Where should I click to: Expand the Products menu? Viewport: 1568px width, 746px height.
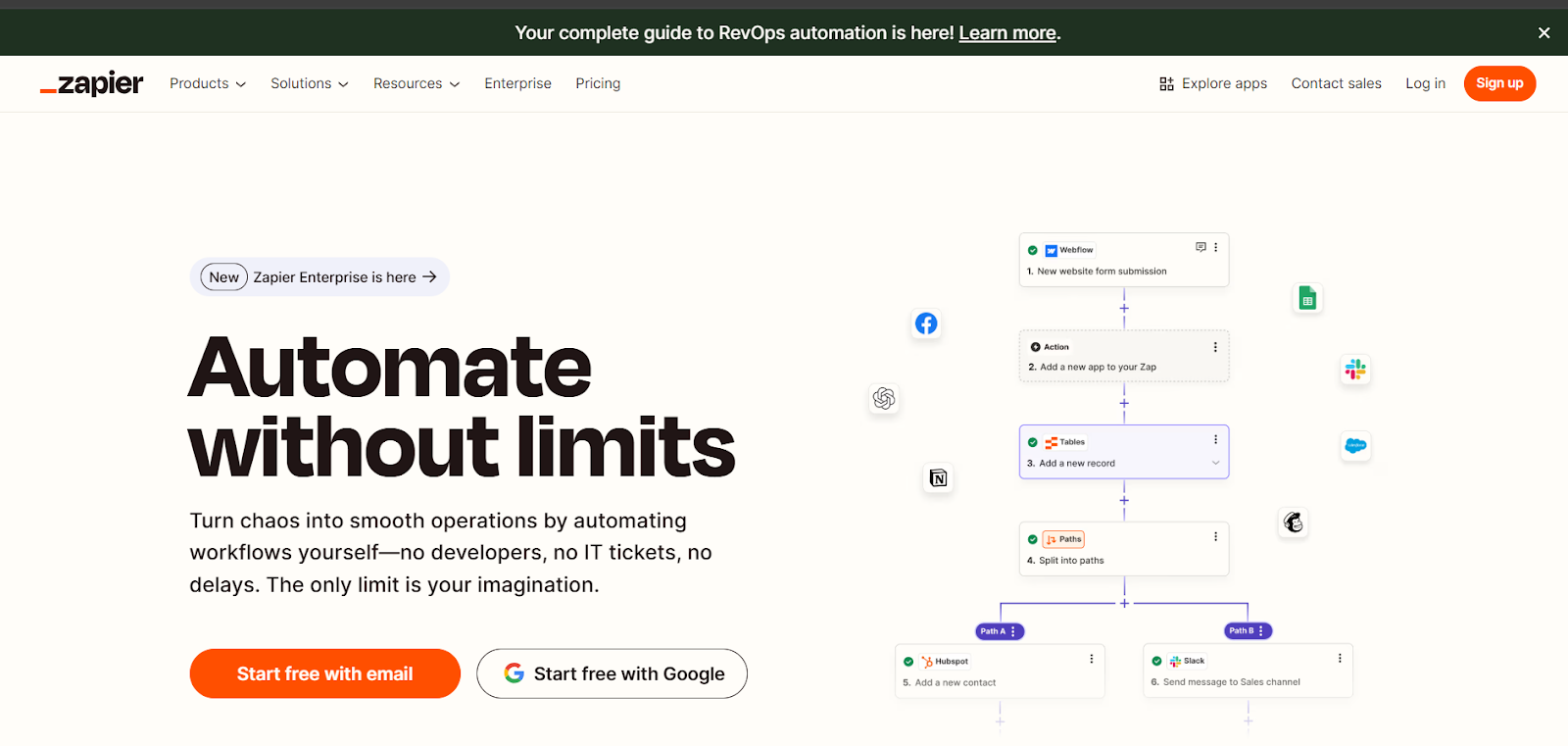(208, 84)
